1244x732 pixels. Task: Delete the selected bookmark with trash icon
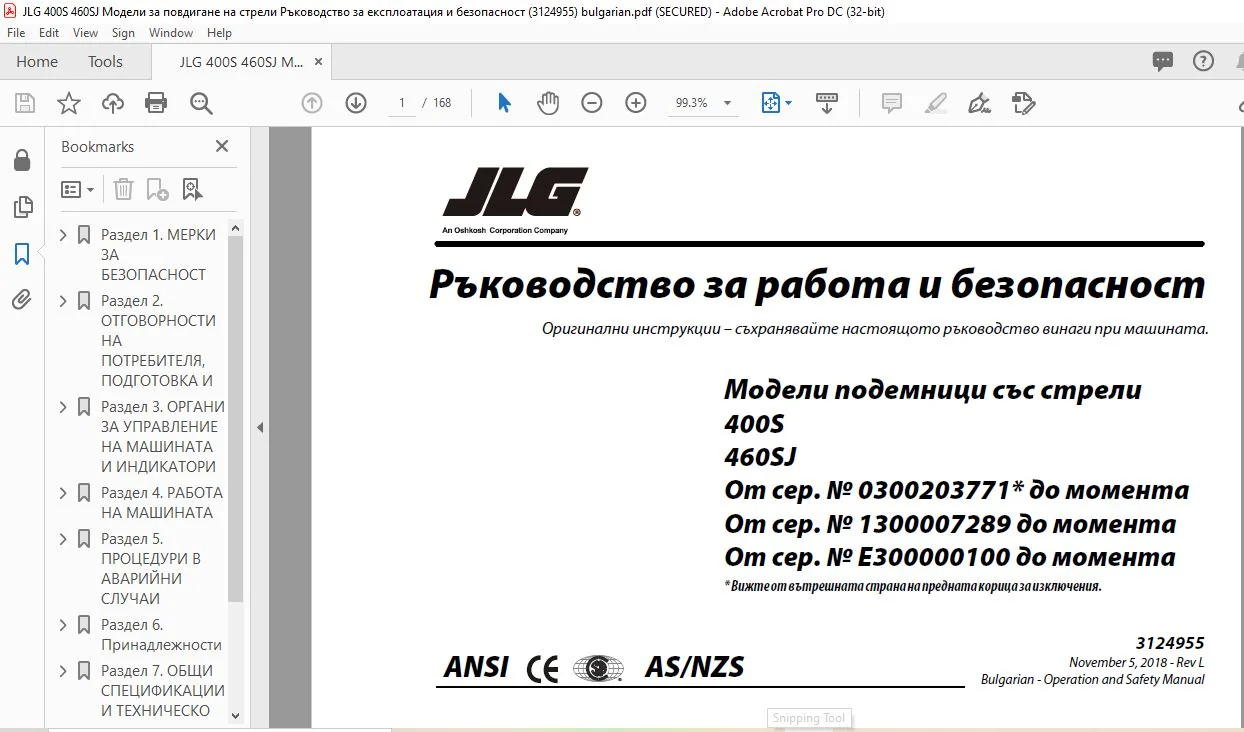tap(123, 189)
